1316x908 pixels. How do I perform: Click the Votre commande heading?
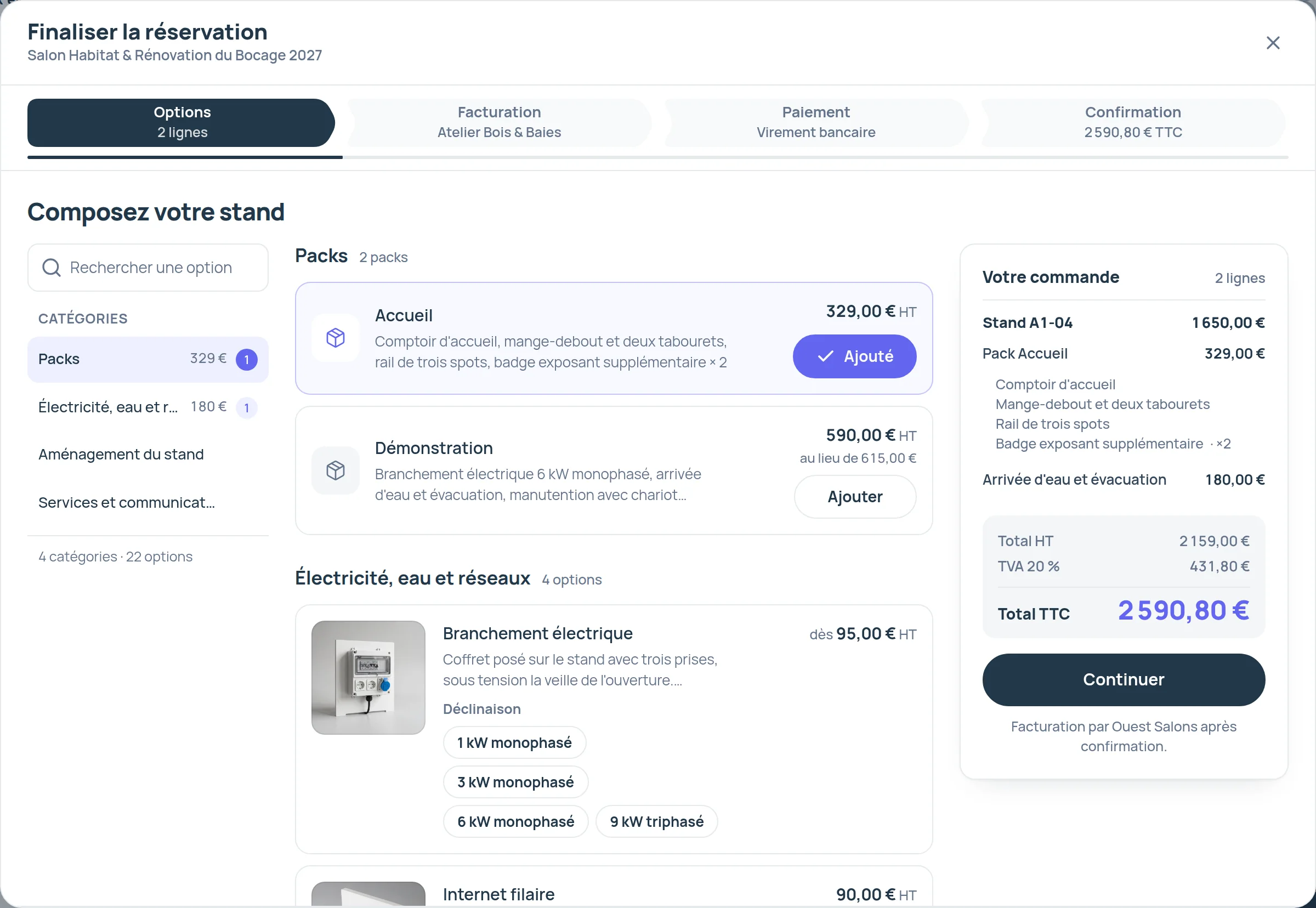(x=1051, y=277)
